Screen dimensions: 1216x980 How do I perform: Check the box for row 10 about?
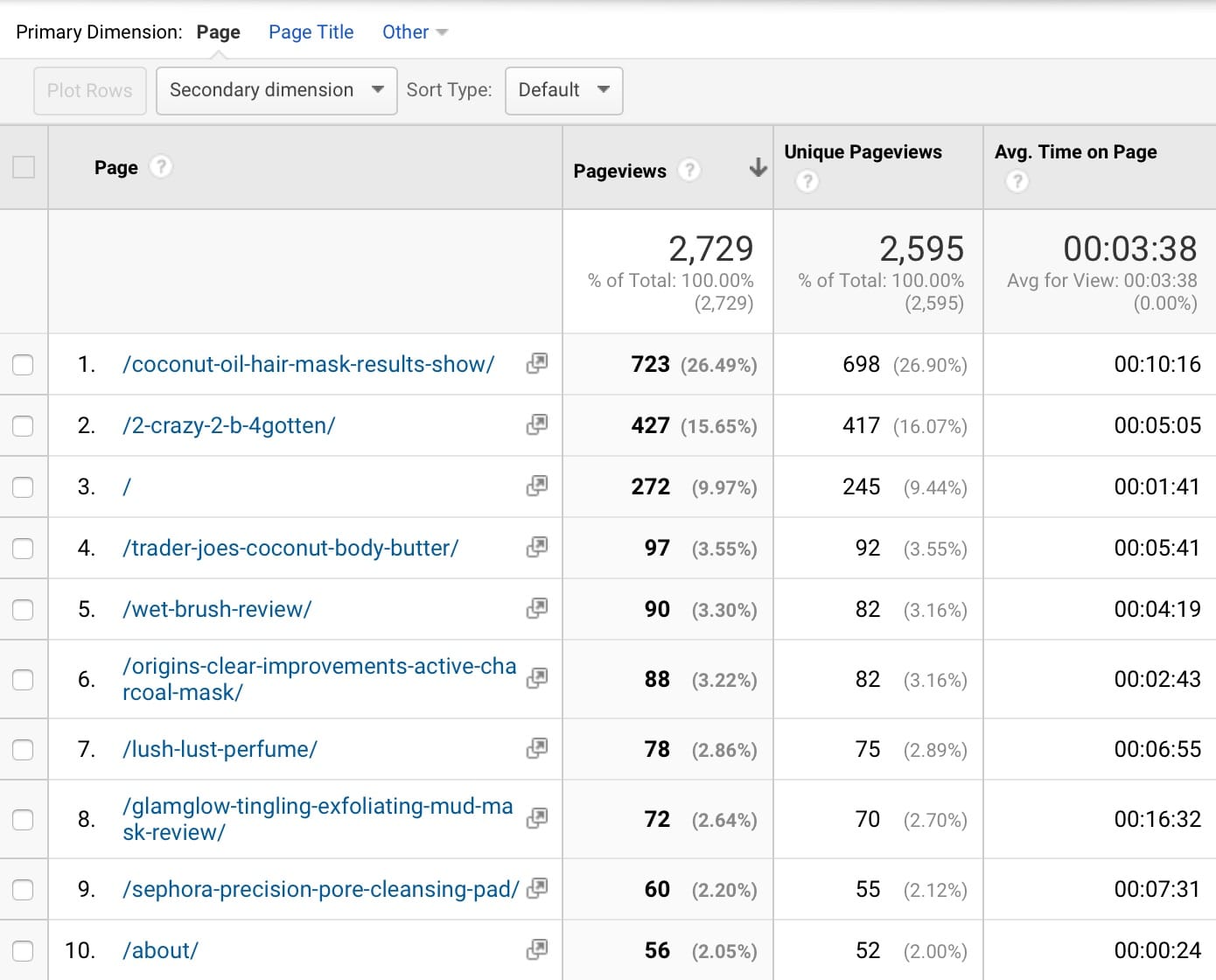click(23, 951)
